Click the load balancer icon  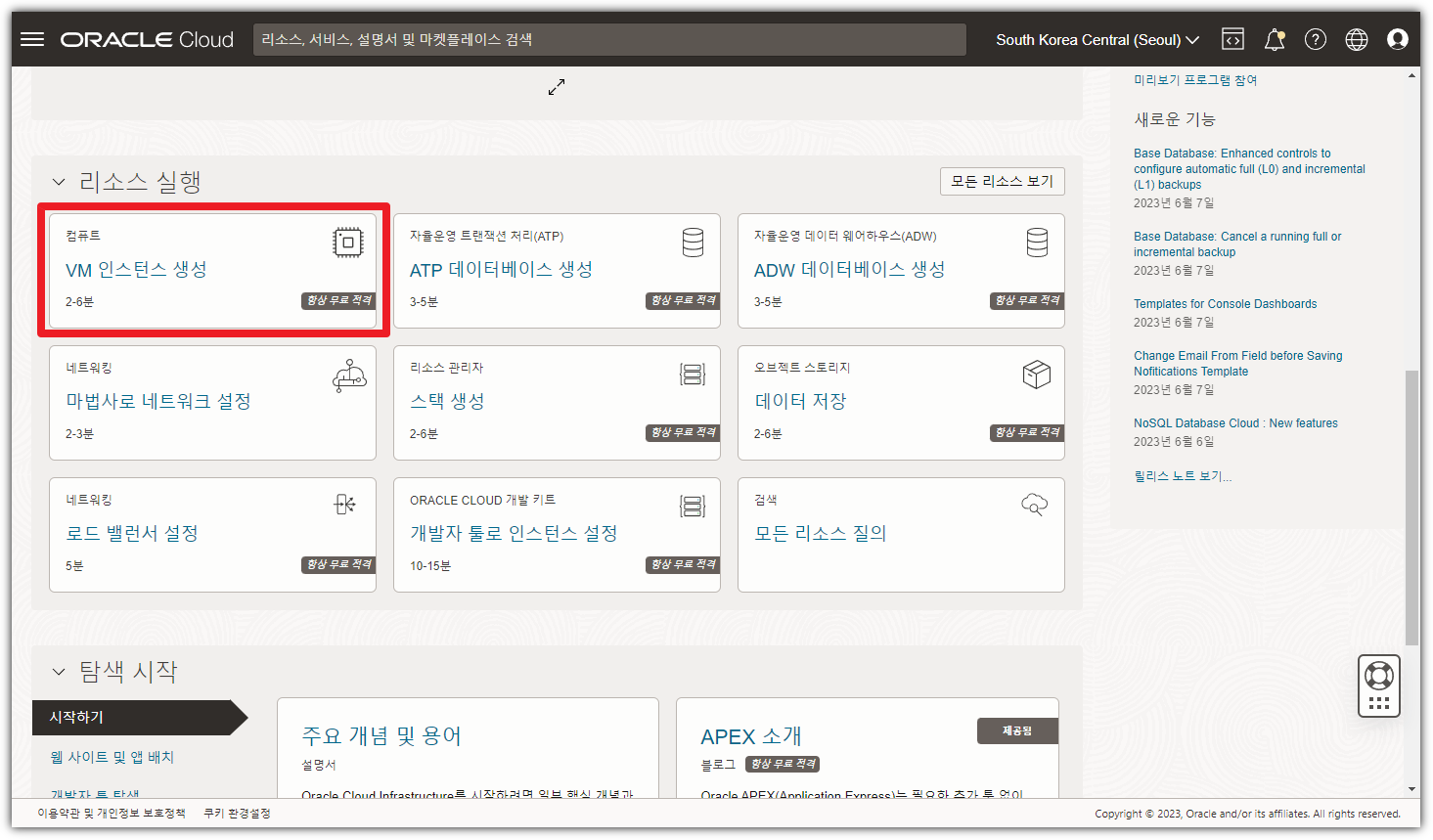click(x=345, y=505)
